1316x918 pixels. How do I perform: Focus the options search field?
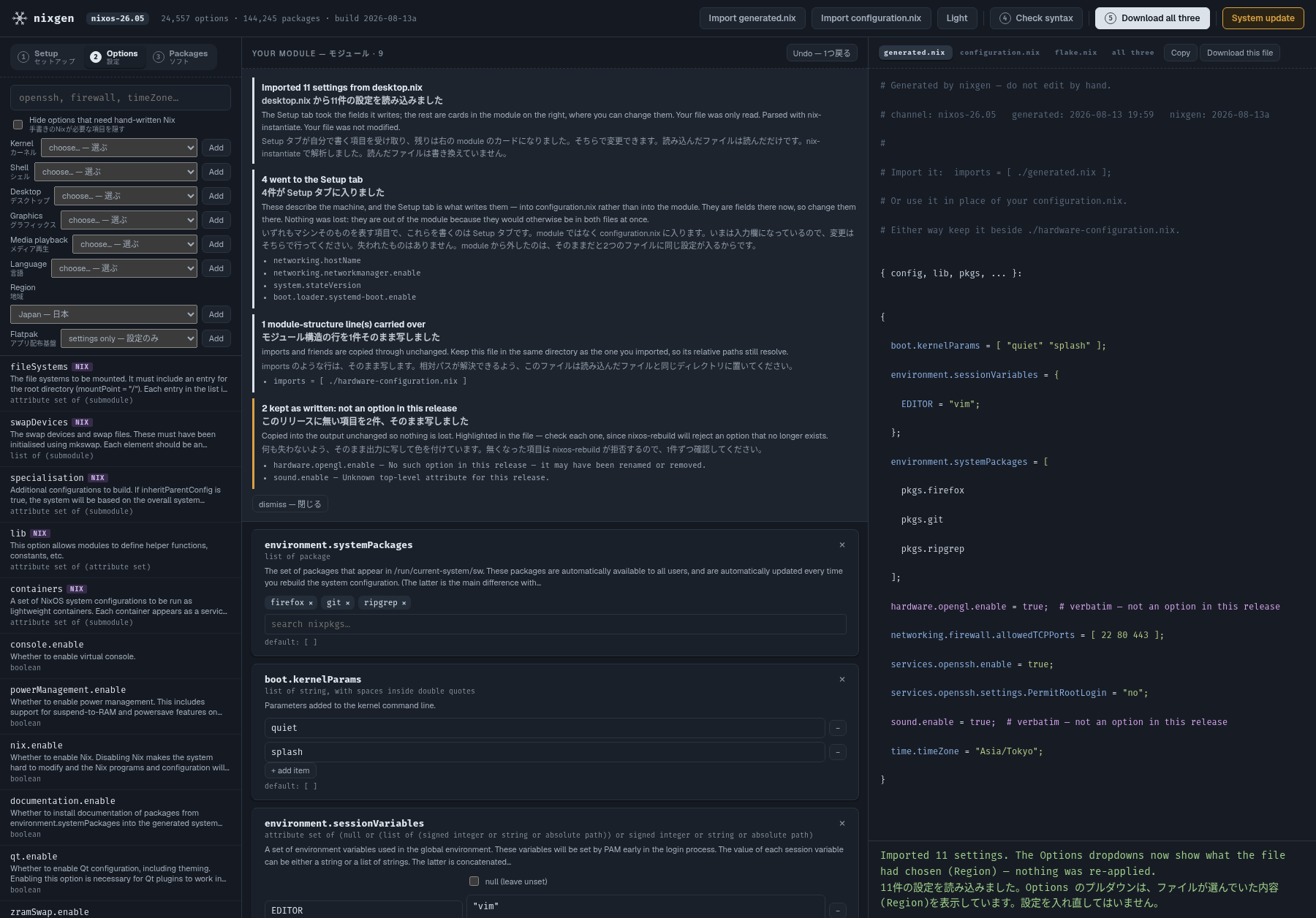tap(121, 98)
